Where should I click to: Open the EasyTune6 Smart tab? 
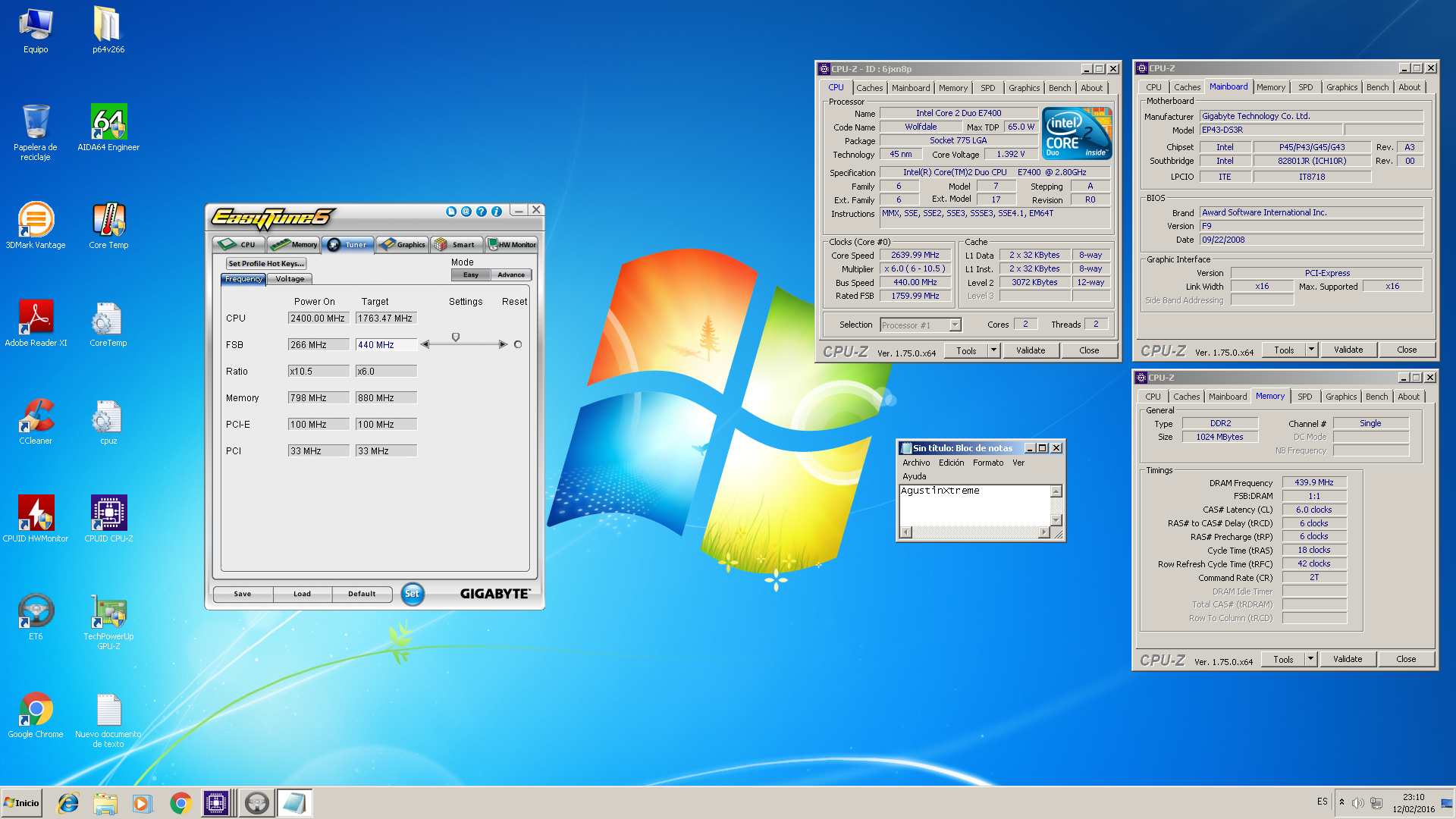tap(457, 244)
